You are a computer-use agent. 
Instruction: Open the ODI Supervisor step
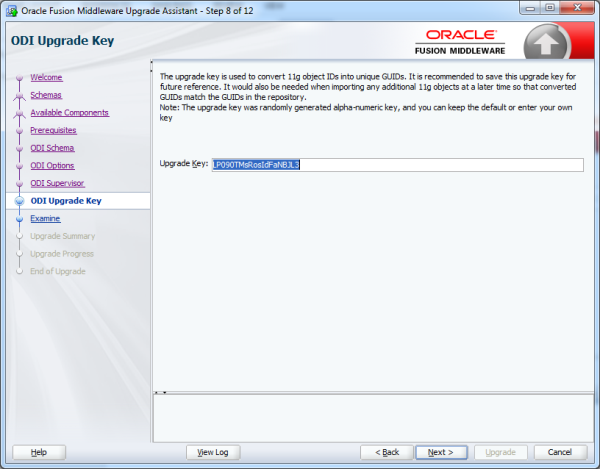click(x=57, y=183)
